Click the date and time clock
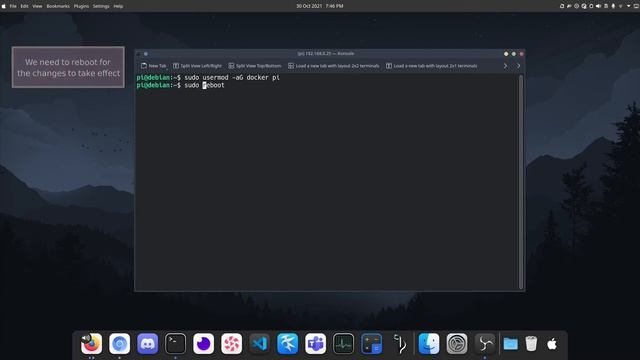640x360 pixels. point(320,6)
